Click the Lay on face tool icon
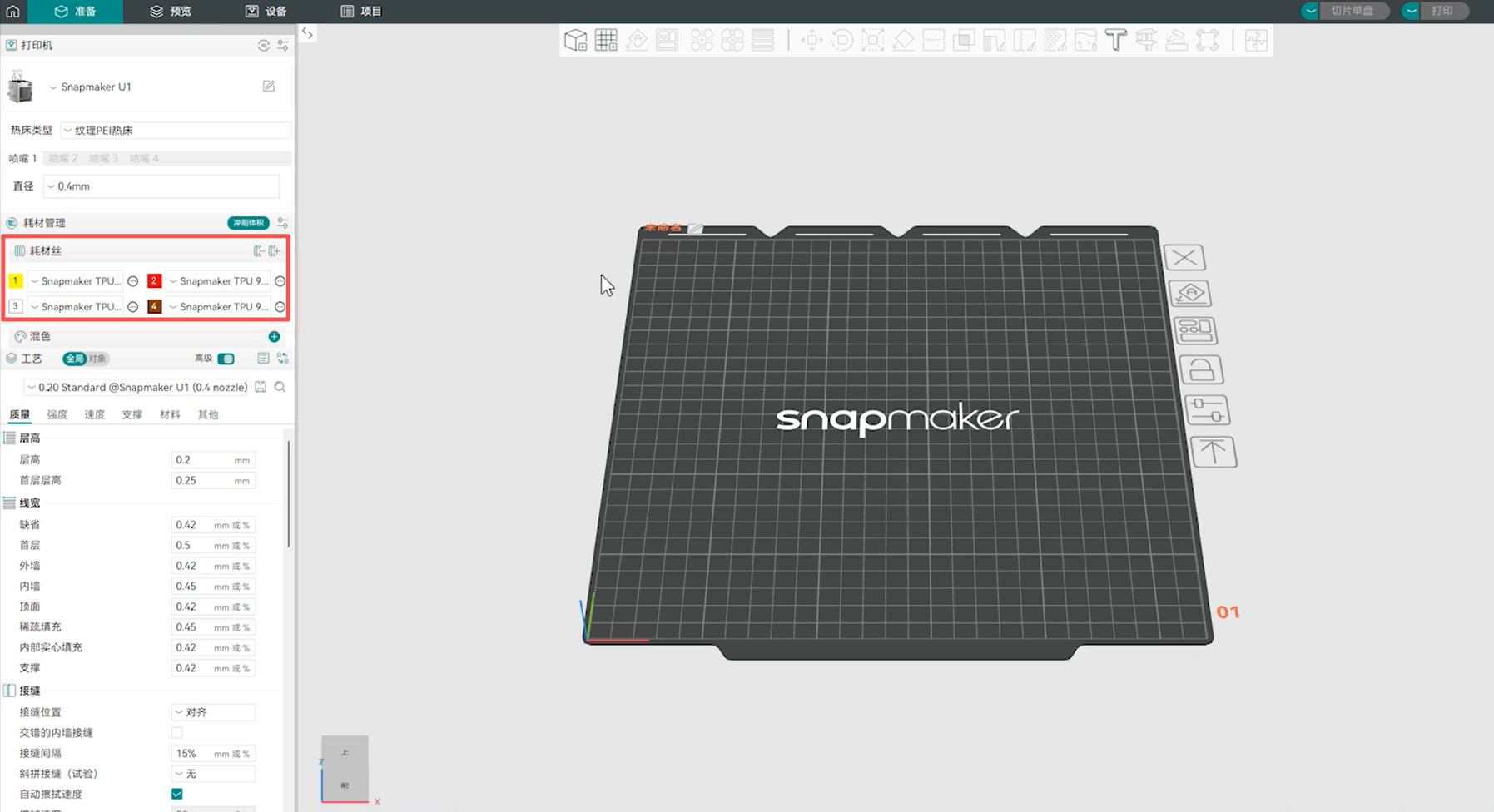1494x812 pixels. pos(903,40)
